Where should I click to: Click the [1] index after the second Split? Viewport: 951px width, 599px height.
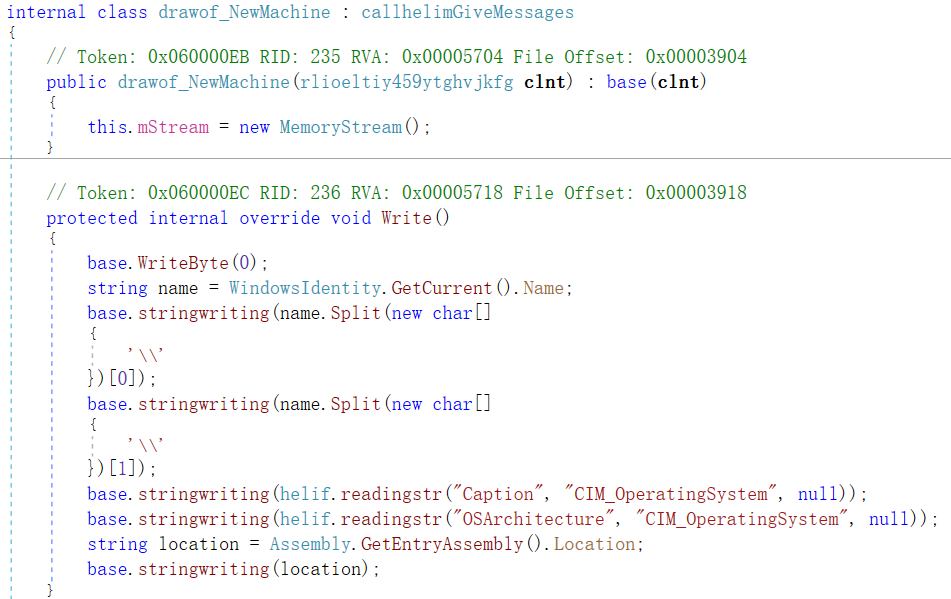[x=122, y=468]
